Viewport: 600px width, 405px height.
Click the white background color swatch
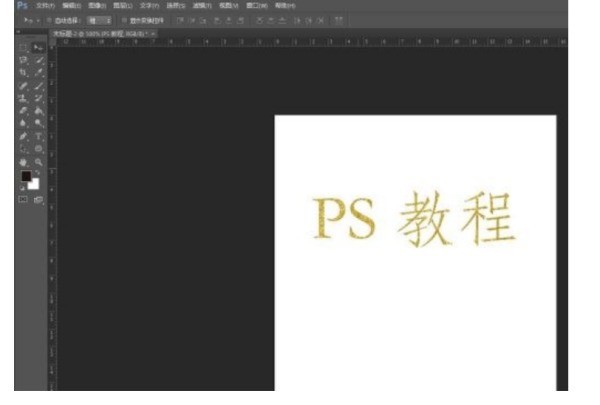click(34, 184)
